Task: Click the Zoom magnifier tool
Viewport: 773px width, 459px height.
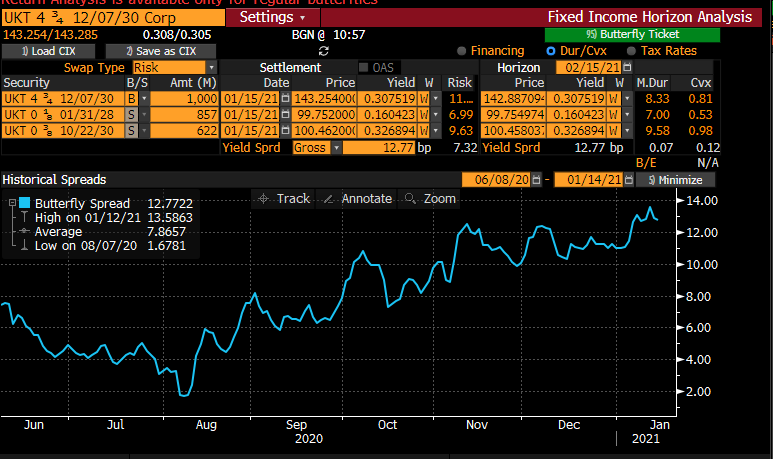Action: point(429,199)
